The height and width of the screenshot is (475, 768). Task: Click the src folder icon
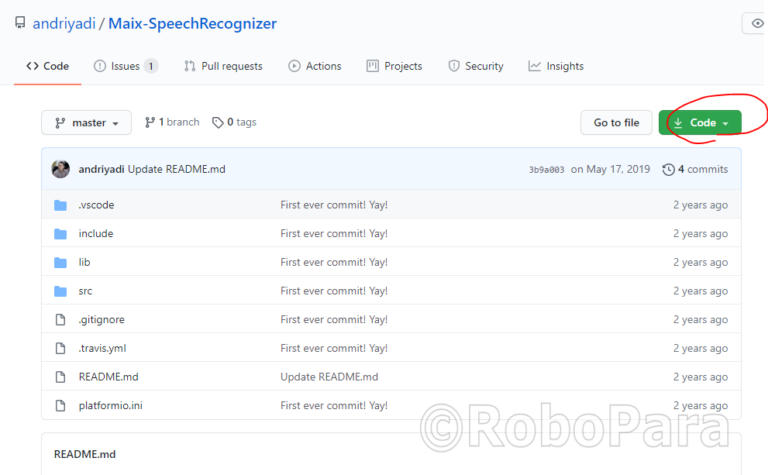click(x=60, y=291)
